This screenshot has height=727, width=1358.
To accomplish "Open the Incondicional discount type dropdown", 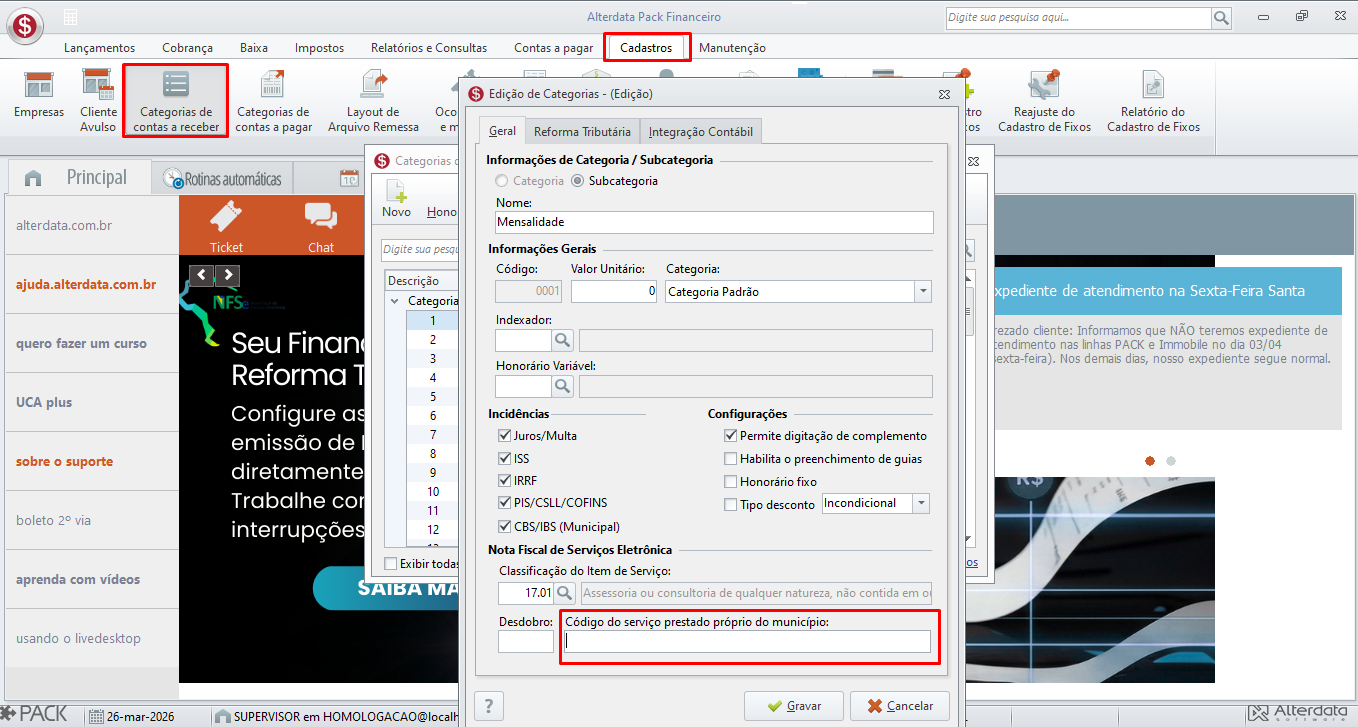I will (x=921, y=503).
